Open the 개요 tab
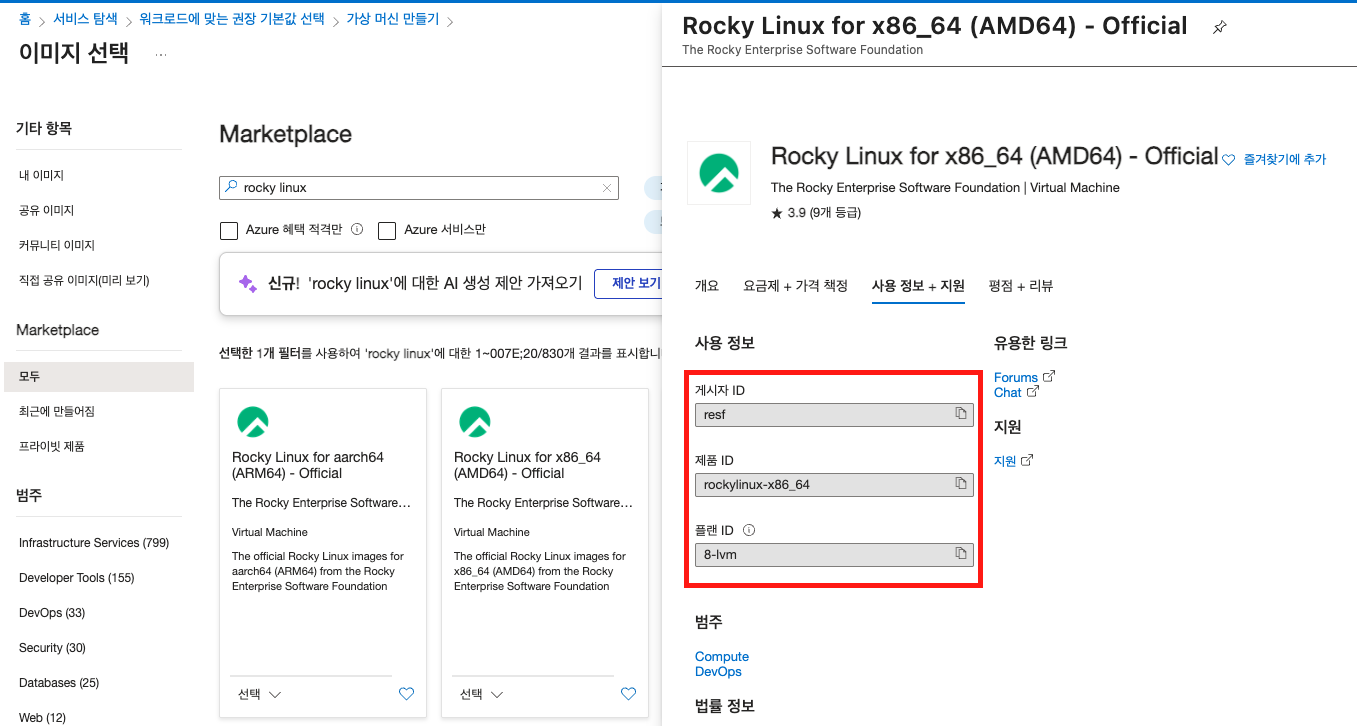This screenshot has width=1357, height=726. pyautogui.click(x=707, y=286)
